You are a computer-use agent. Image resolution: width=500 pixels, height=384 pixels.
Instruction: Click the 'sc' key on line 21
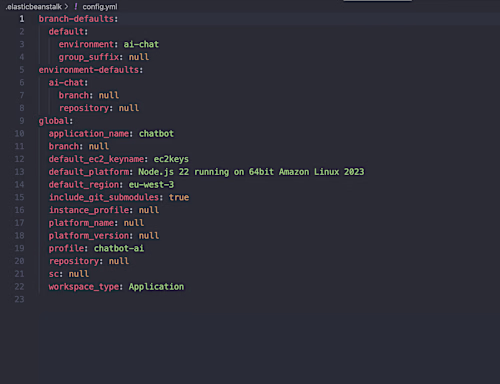coord(54,274)
